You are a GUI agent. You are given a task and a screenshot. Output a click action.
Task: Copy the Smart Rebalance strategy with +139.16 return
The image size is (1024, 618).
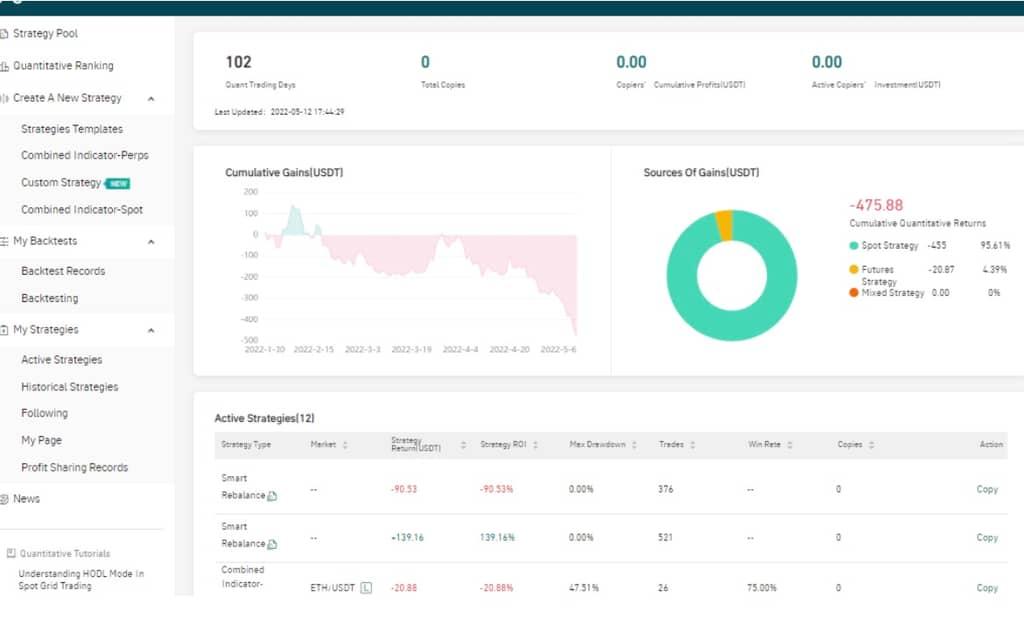tap(987, 538)
